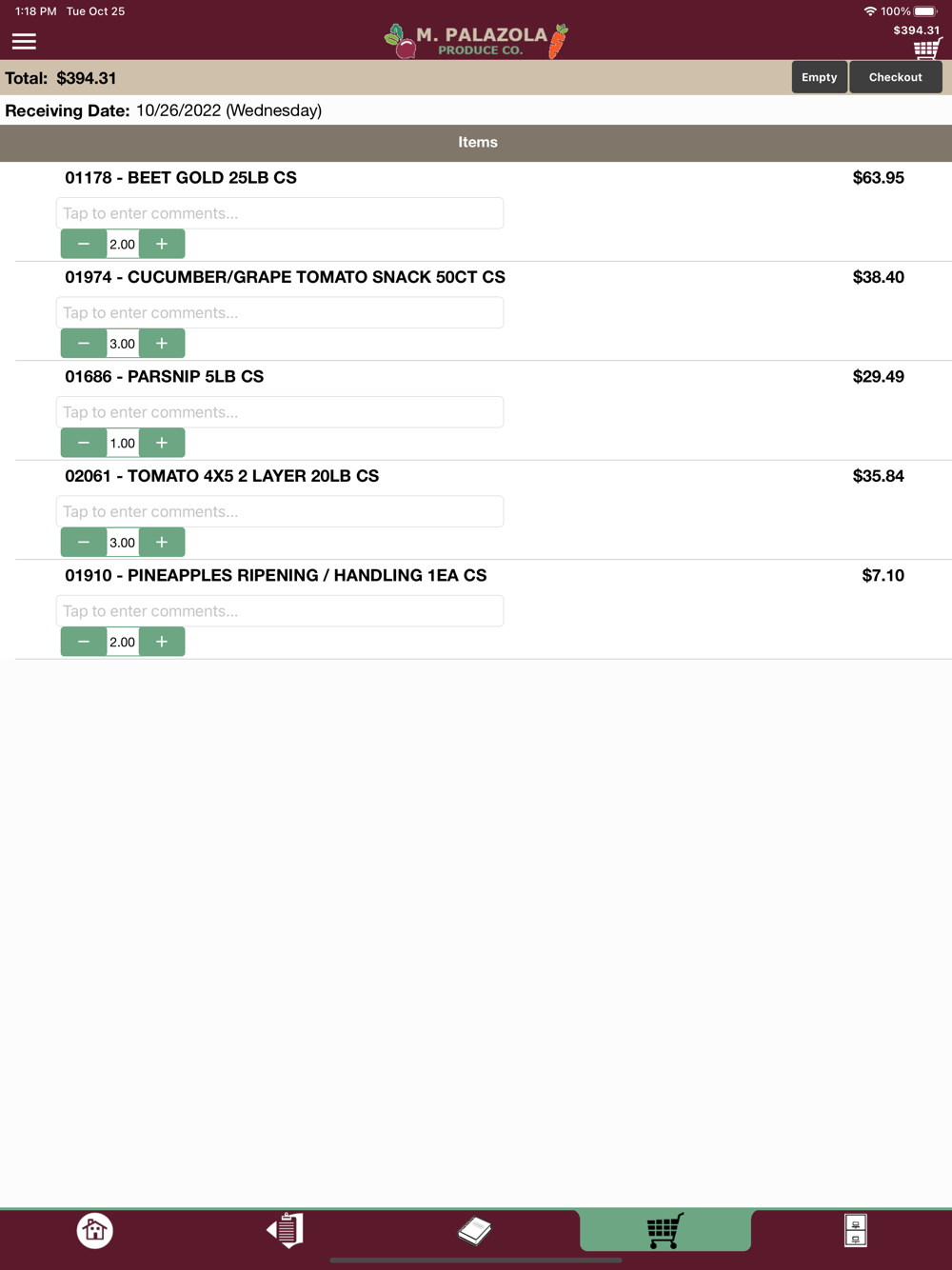Click the Checkout button

point(895,77)
